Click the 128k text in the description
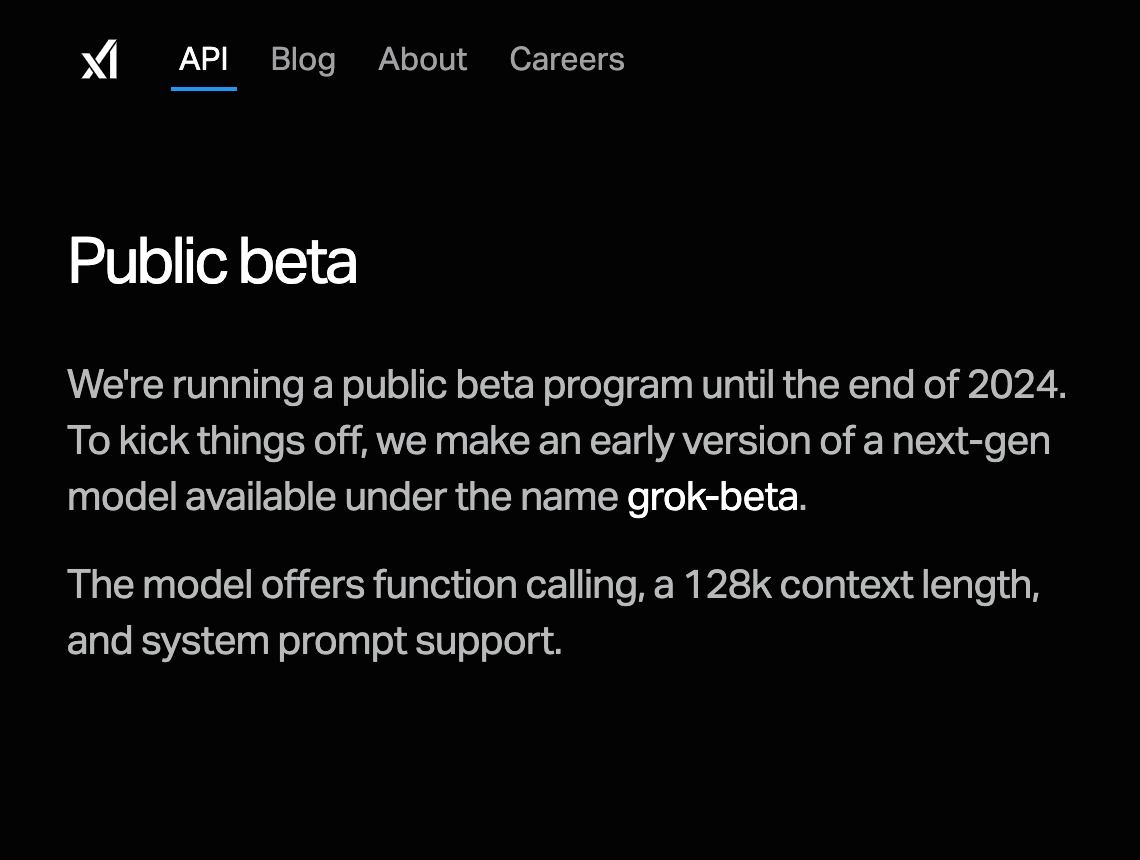The image size is (1140, 860). point(727,585)
